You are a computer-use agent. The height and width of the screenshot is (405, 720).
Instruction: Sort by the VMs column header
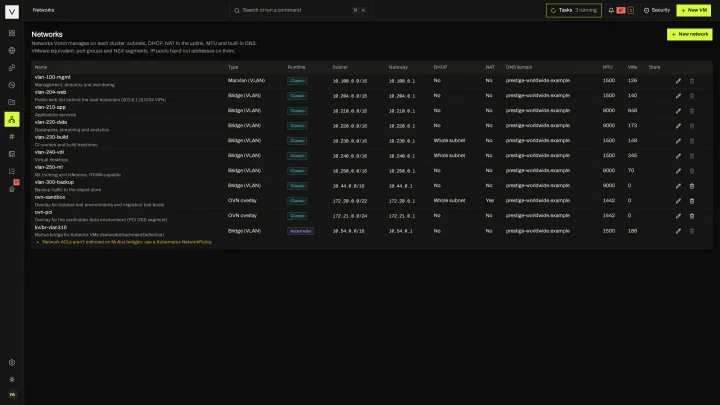pyautogui.click(x=632, y=67)
